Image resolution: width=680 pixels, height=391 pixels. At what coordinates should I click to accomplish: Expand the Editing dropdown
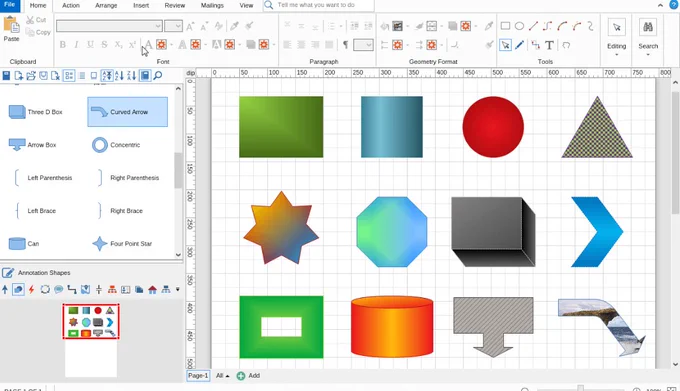616,55
